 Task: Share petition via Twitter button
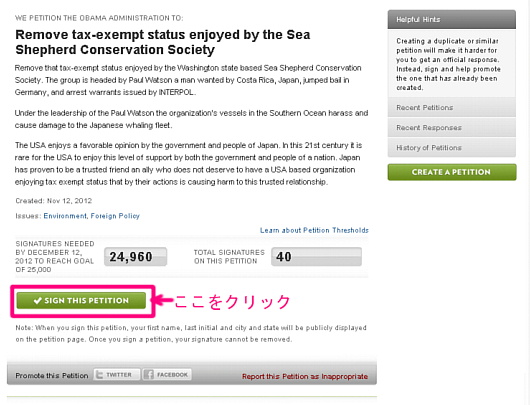coord(117,375)
